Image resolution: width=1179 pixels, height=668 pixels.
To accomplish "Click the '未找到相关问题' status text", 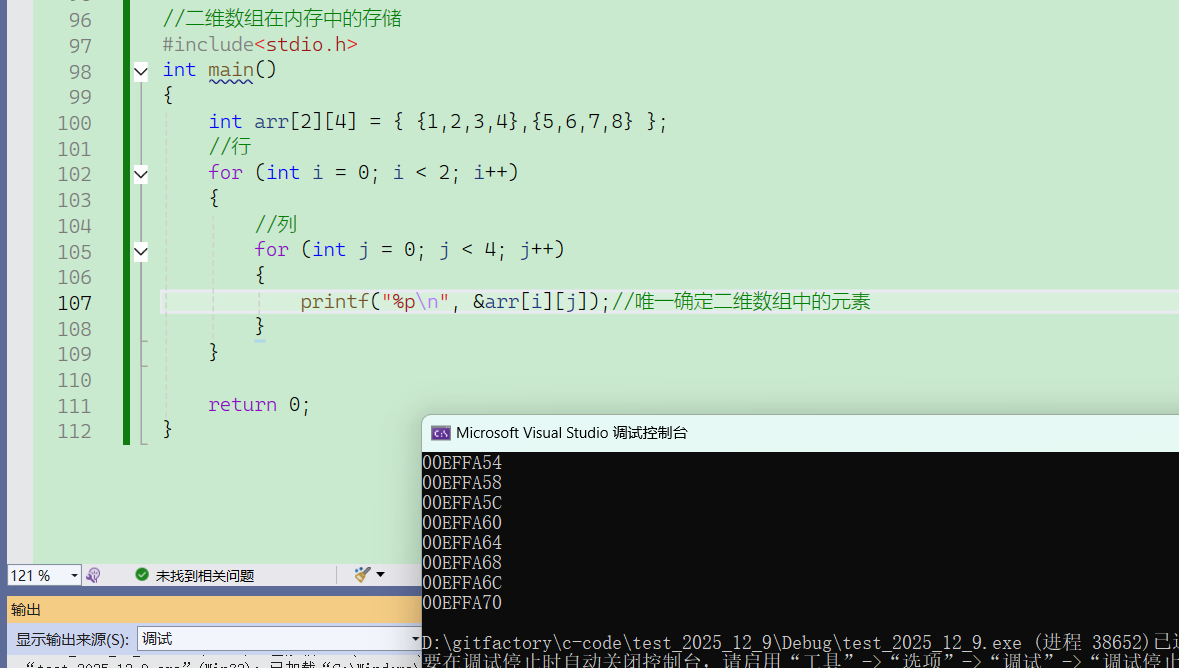I will (205, 575).
